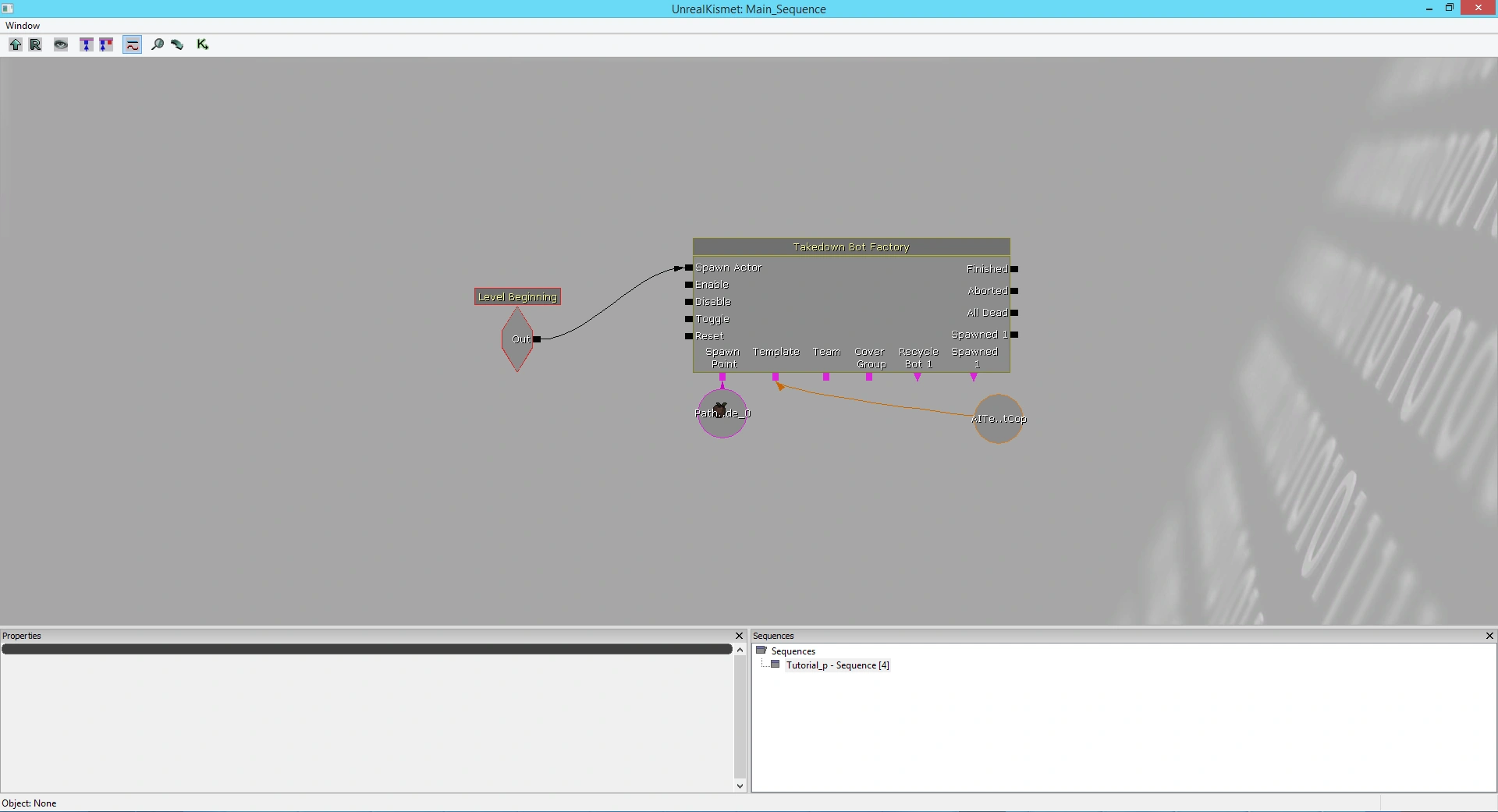Image resolution: width=1498 pixels, height=812 pixels.
Task: Select the Level Beginning event node
Action: [517, 296]
